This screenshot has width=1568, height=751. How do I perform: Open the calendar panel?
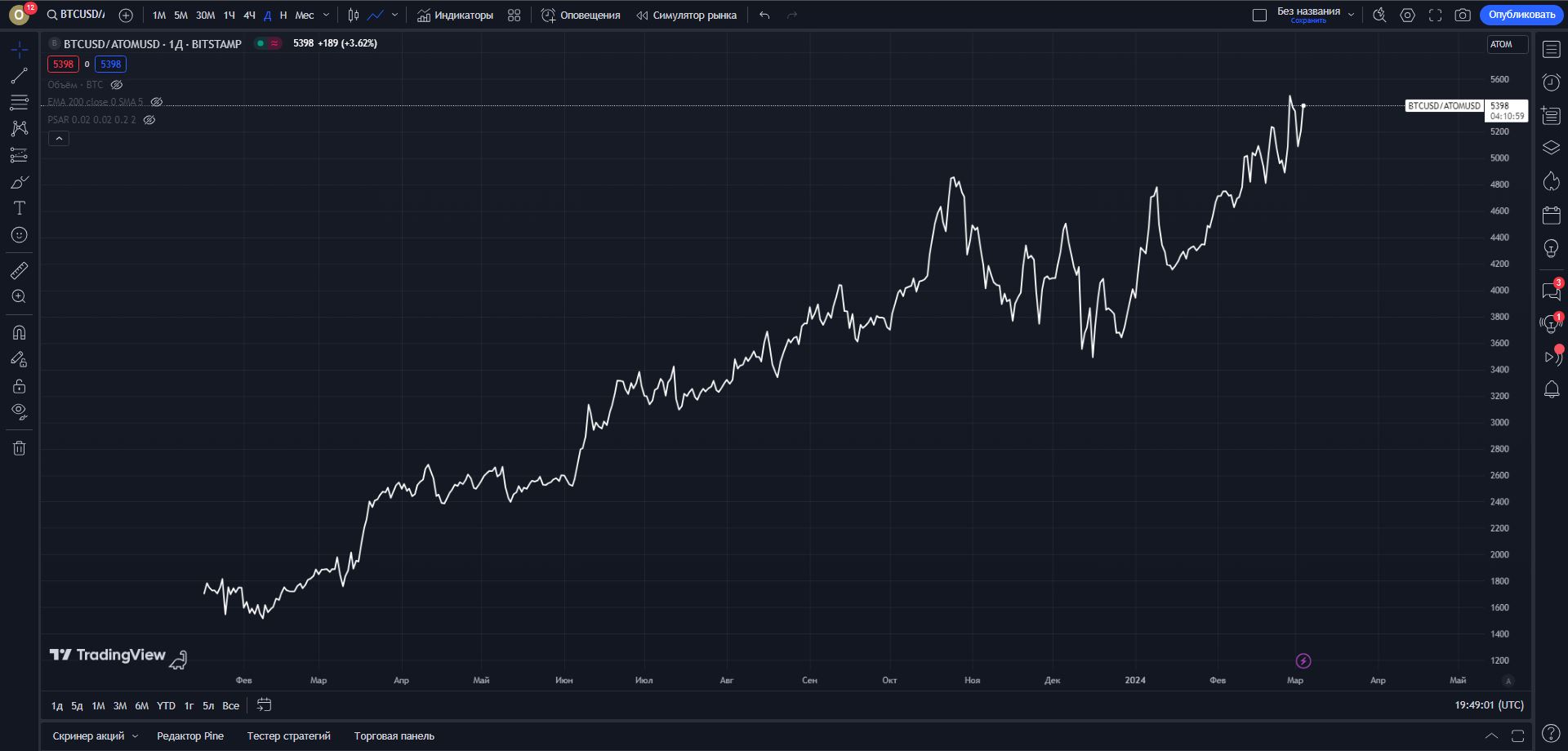(x=1551, y=216)
